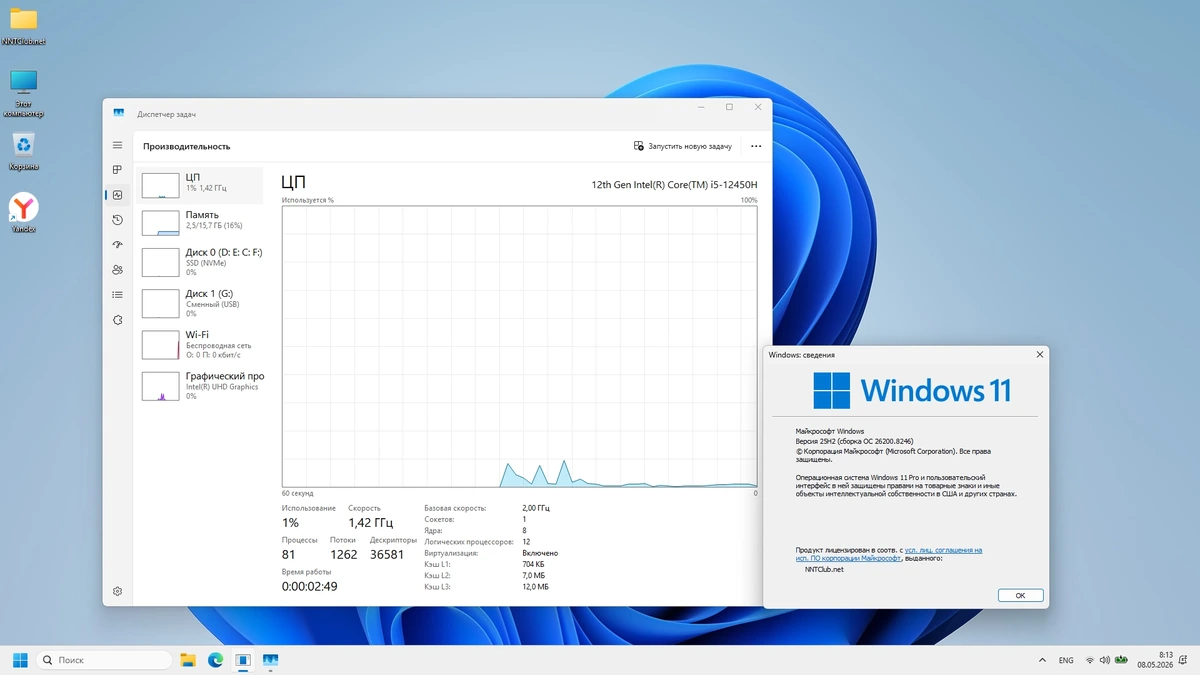The image size is (1200, 675).
Task: Select the Yandex browser desktop icon
Action: pos(23,213)
